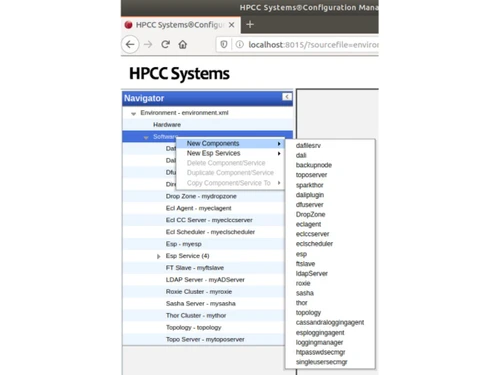Choose sasha from the components submenu
This screenshot has height=375, width=500.
pos(304,293)
